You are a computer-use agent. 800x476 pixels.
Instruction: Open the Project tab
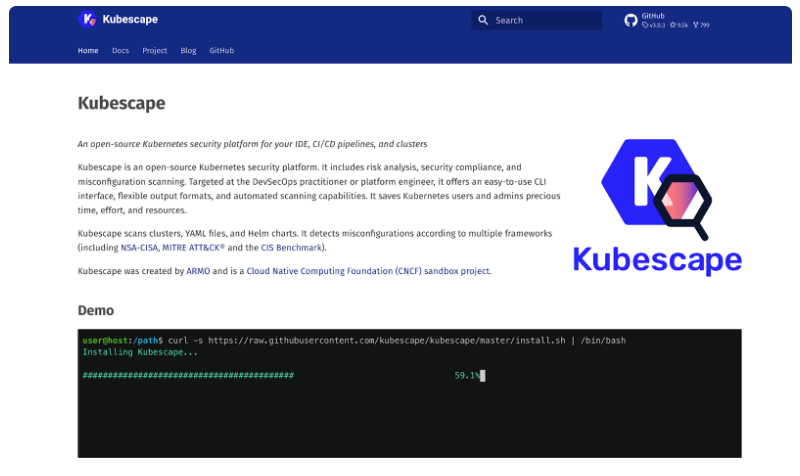pyautogui.click(x=155, y=51)
